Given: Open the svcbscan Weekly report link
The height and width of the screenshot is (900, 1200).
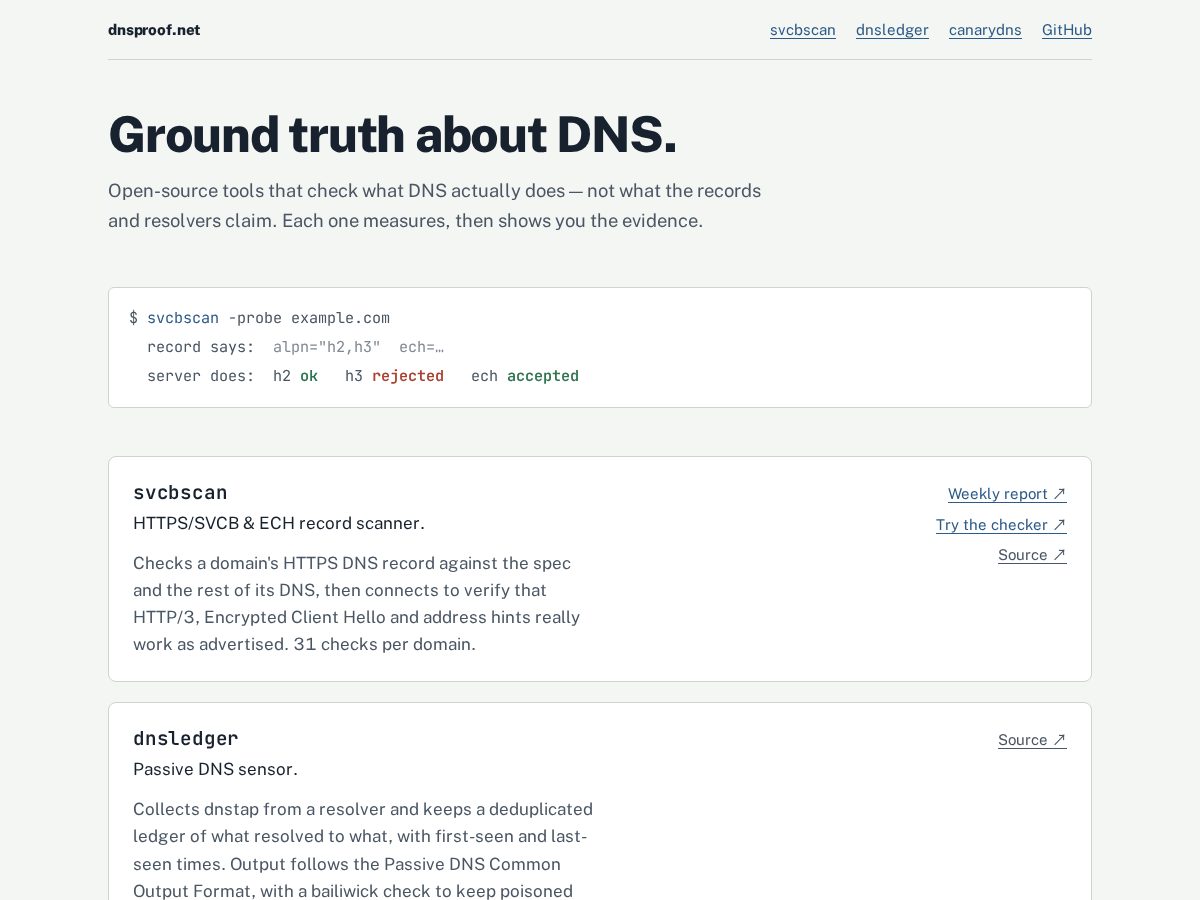Looking at the screenshot, I should pos(1007,494).
